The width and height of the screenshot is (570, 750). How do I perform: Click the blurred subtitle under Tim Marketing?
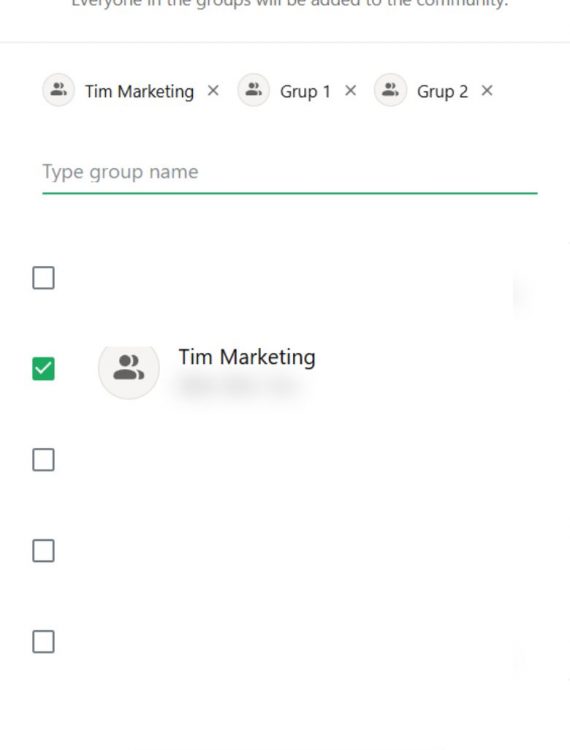click(x=241, y=385)
